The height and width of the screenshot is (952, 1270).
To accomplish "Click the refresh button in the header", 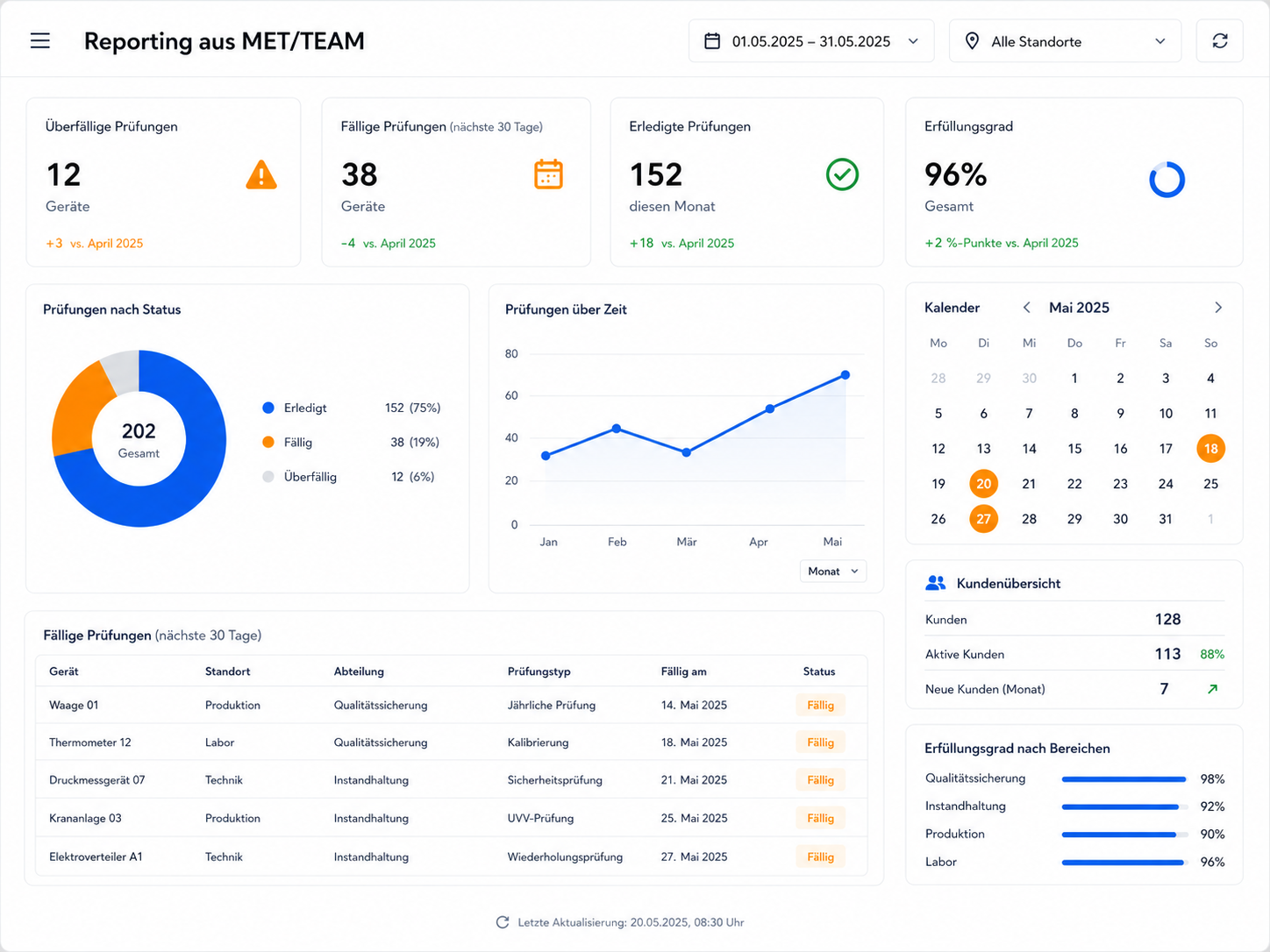I will 1219,41.
